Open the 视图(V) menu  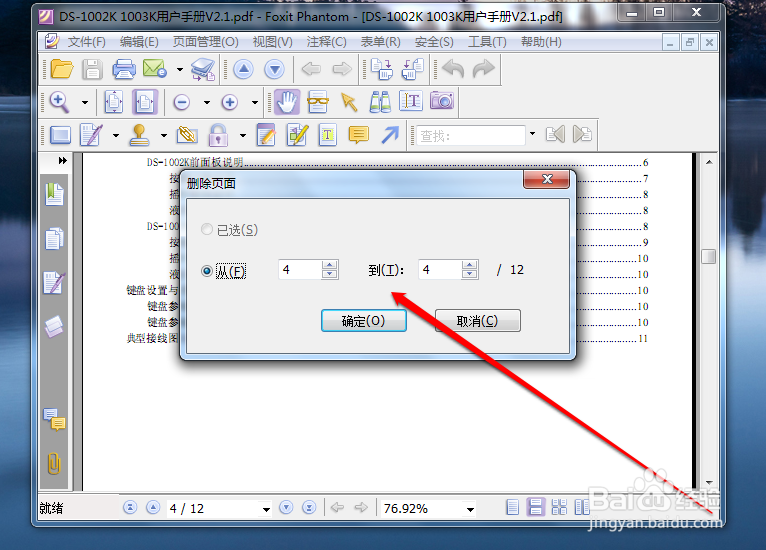(x=272, y=42)
